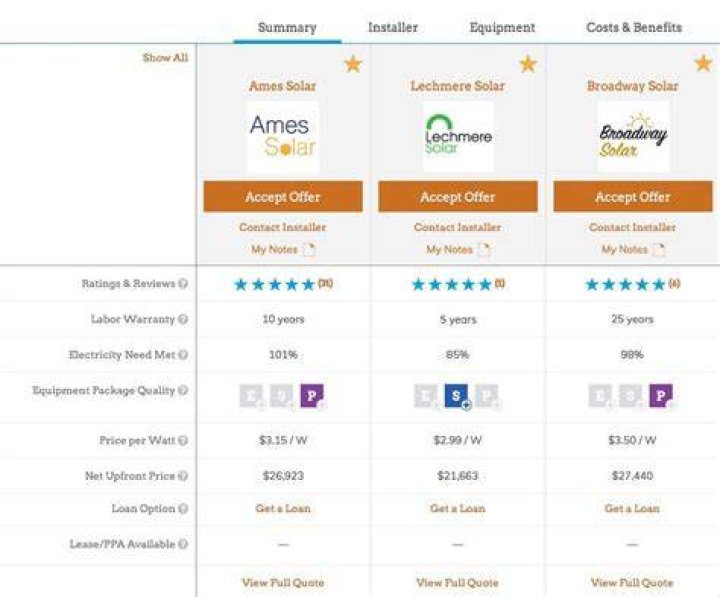
Task: Click the Broadway Solar logo thumbnail
Action: [633, 137]
